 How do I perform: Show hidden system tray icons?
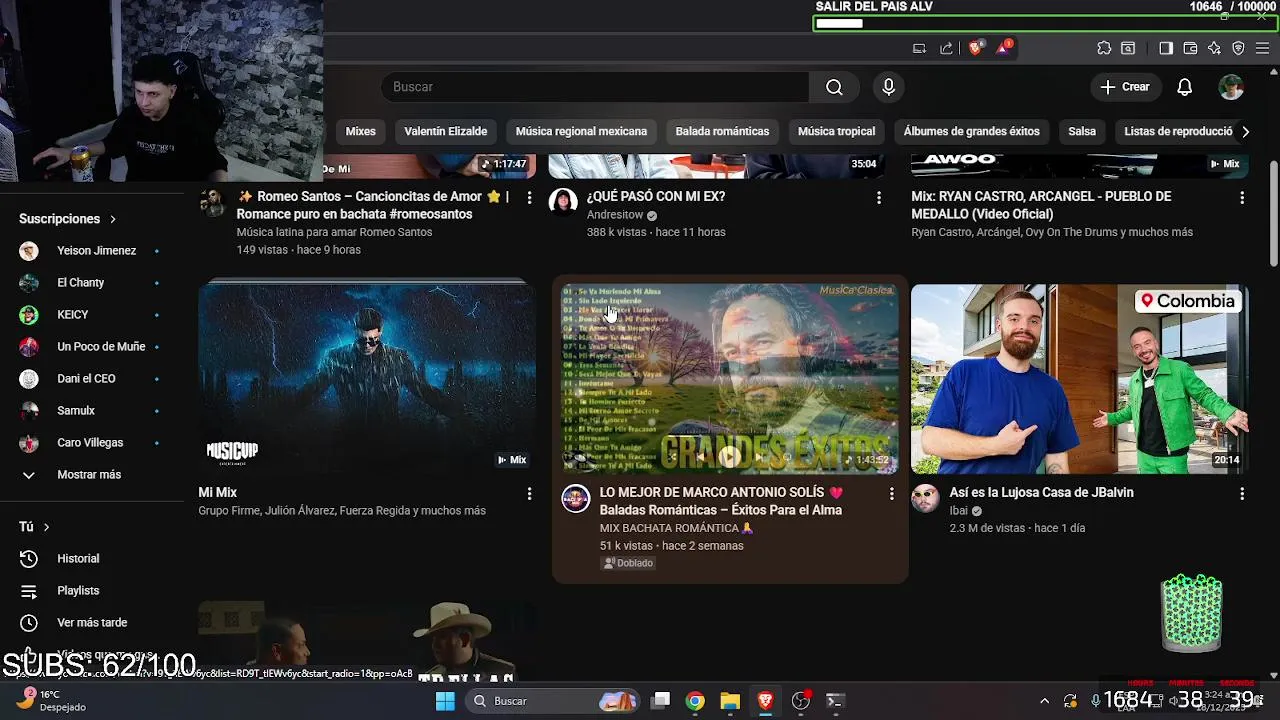(1044, 701)
